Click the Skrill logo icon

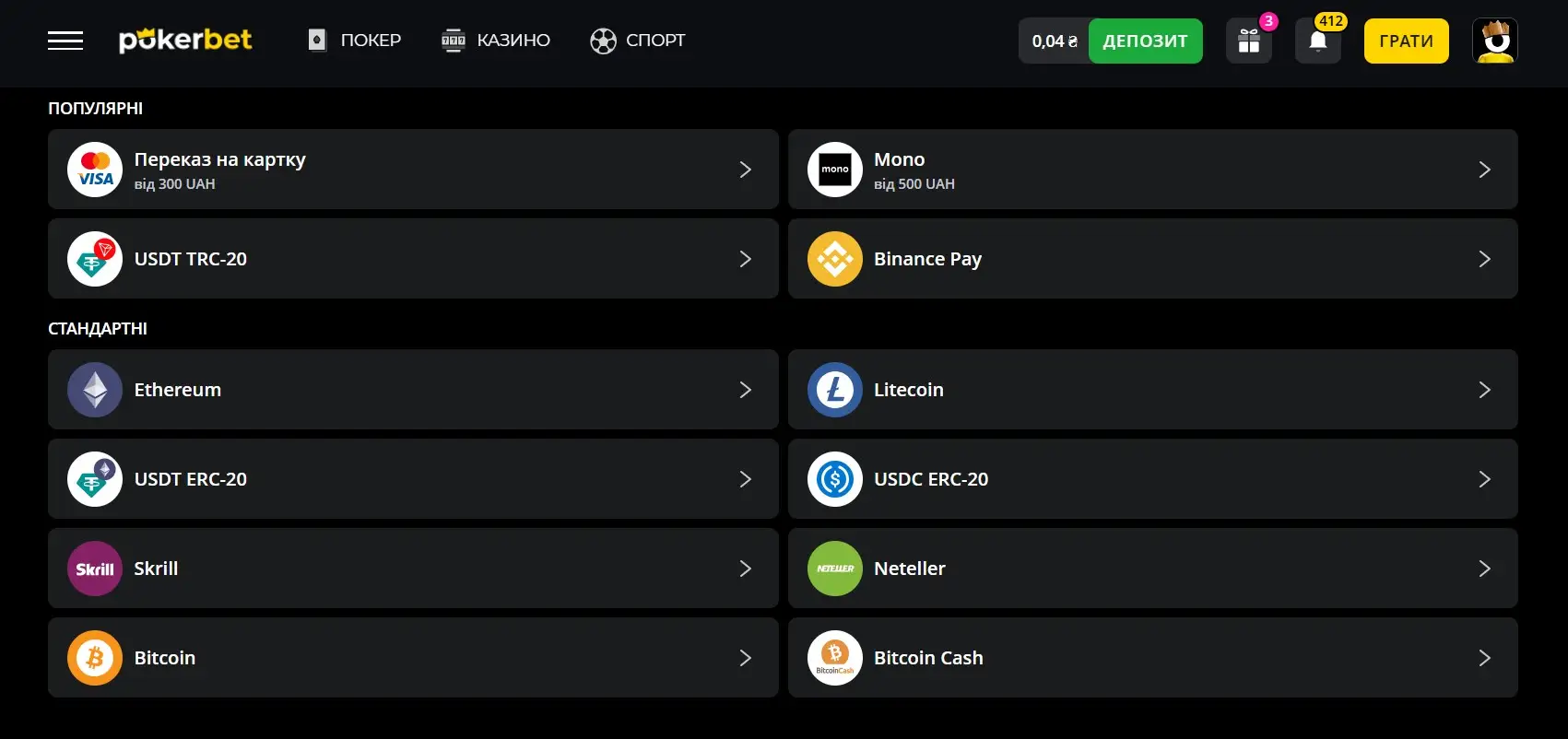point(95,569)
